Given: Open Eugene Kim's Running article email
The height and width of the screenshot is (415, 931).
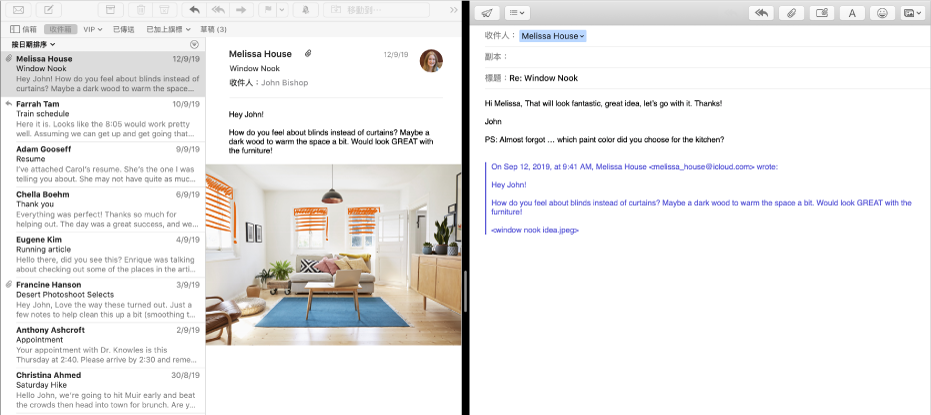Looking at the screenshot, I should (103, 255).
